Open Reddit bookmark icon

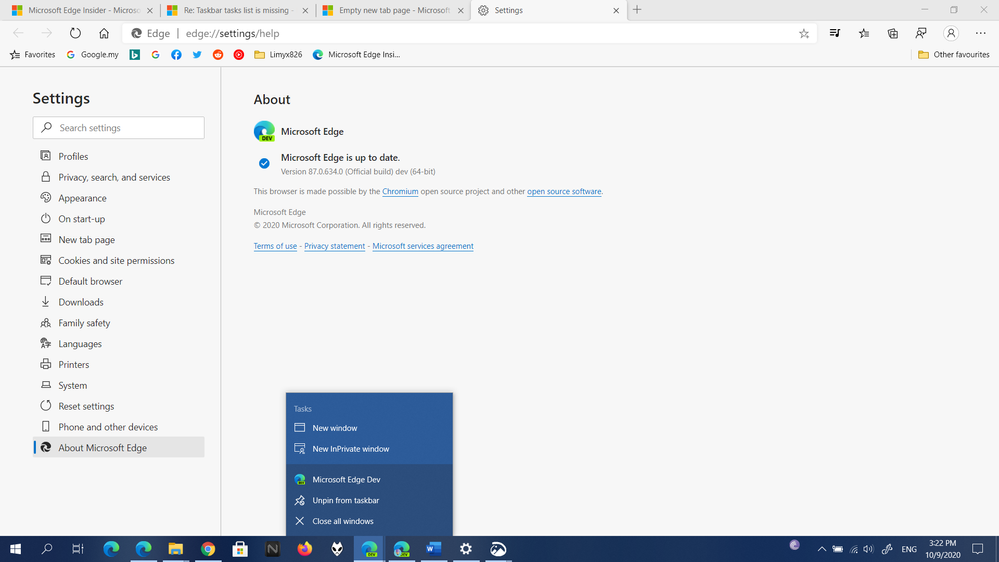click(218, 55)
